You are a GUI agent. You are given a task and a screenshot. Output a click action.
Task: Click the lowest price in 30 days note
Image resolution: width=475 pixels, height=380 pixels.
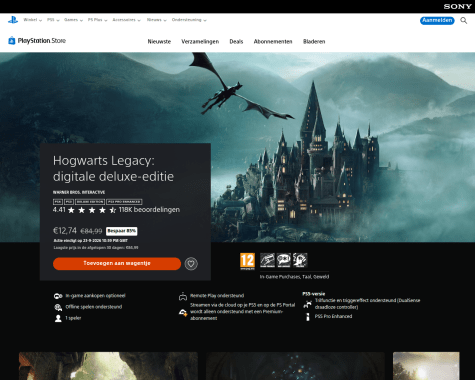point(96,248)
